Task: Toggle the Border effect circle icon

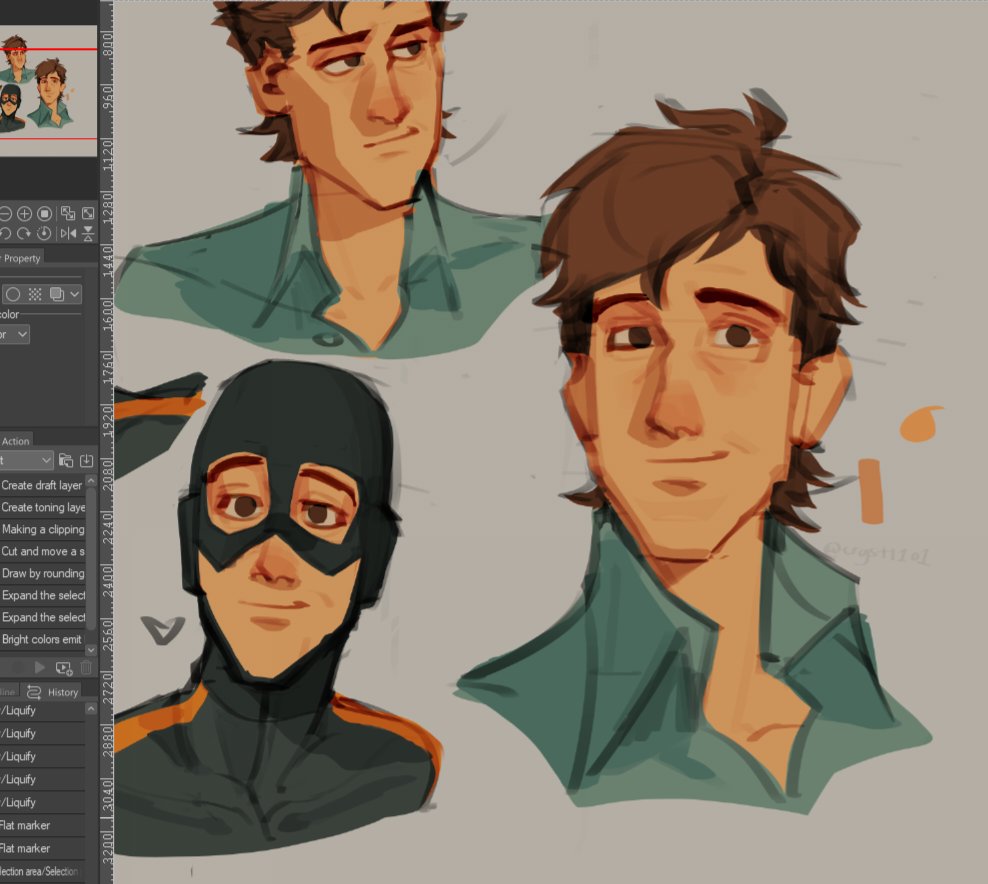Action: click(13, 294)
